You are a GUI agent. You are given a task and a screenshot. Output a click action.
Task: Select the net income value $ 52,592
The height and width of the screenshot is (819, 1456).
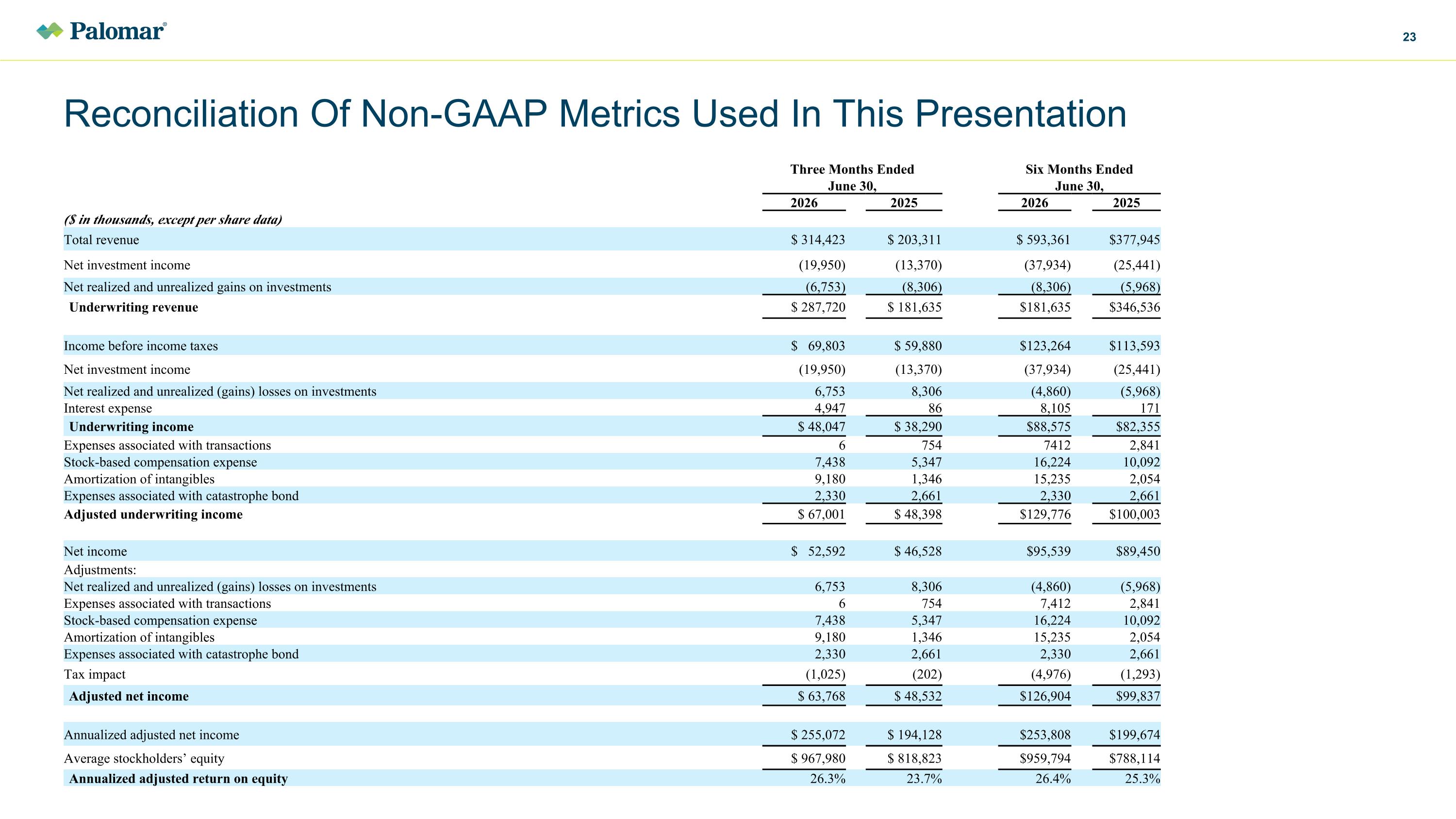[818, 551]
